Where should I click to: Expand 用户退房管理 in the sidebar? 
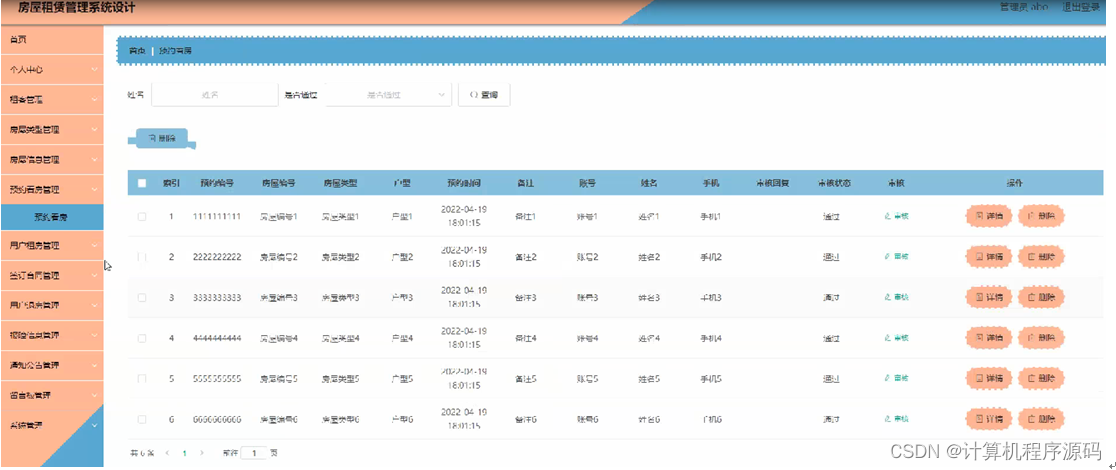pyautogui.click(x=51, y=306)
